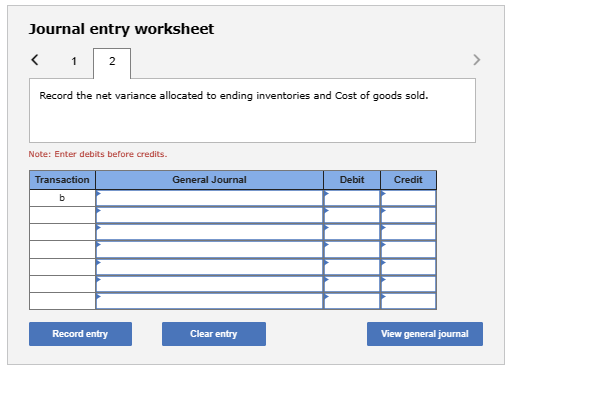
Task: Click the General Journal column header
Action: click(x=209, y=180)
